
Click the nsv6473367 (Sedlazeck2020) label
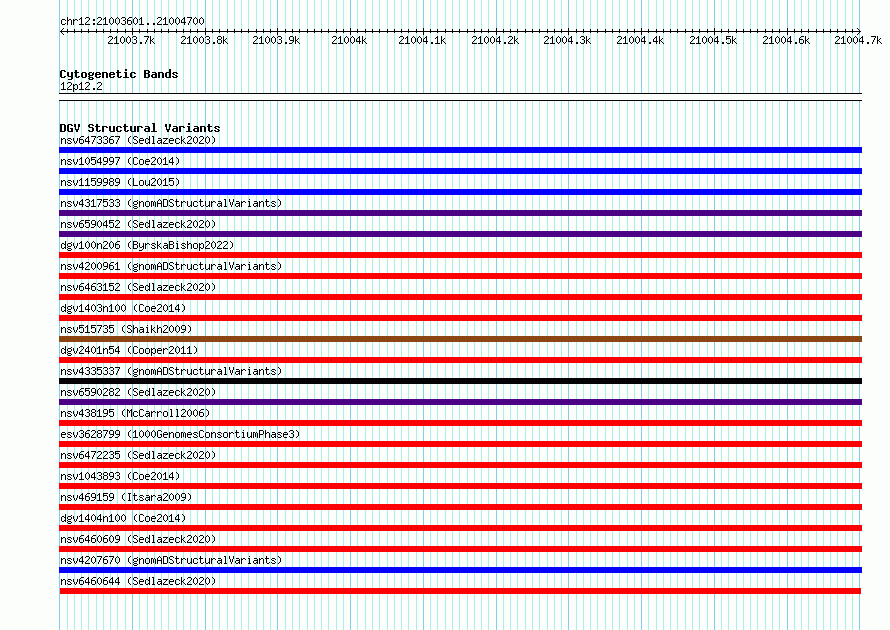click(138, 140)
